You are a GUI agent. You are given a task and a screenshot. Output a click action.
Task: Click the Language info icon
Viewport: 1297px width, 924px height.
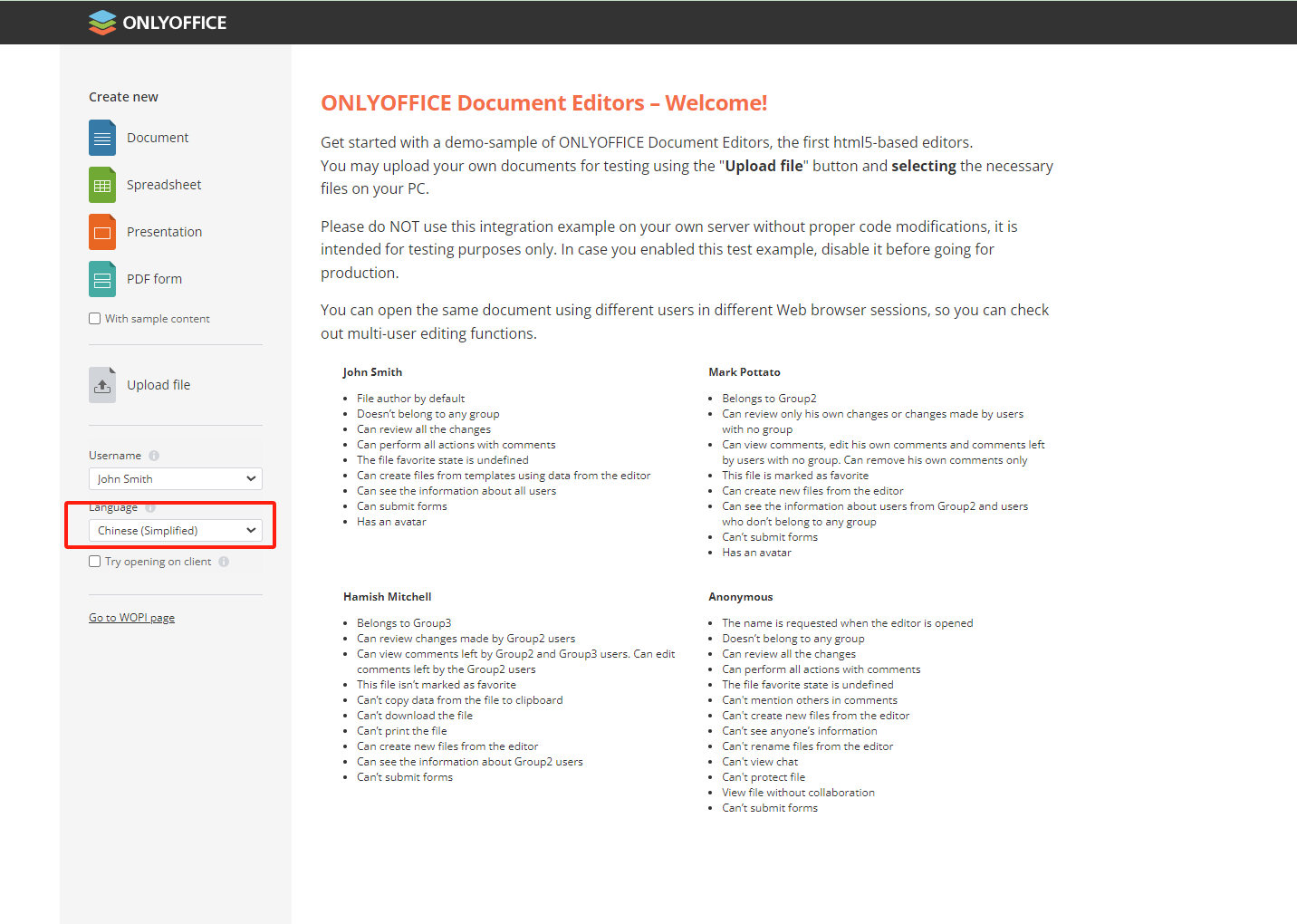pyautogui.click(x=150, y=507)
